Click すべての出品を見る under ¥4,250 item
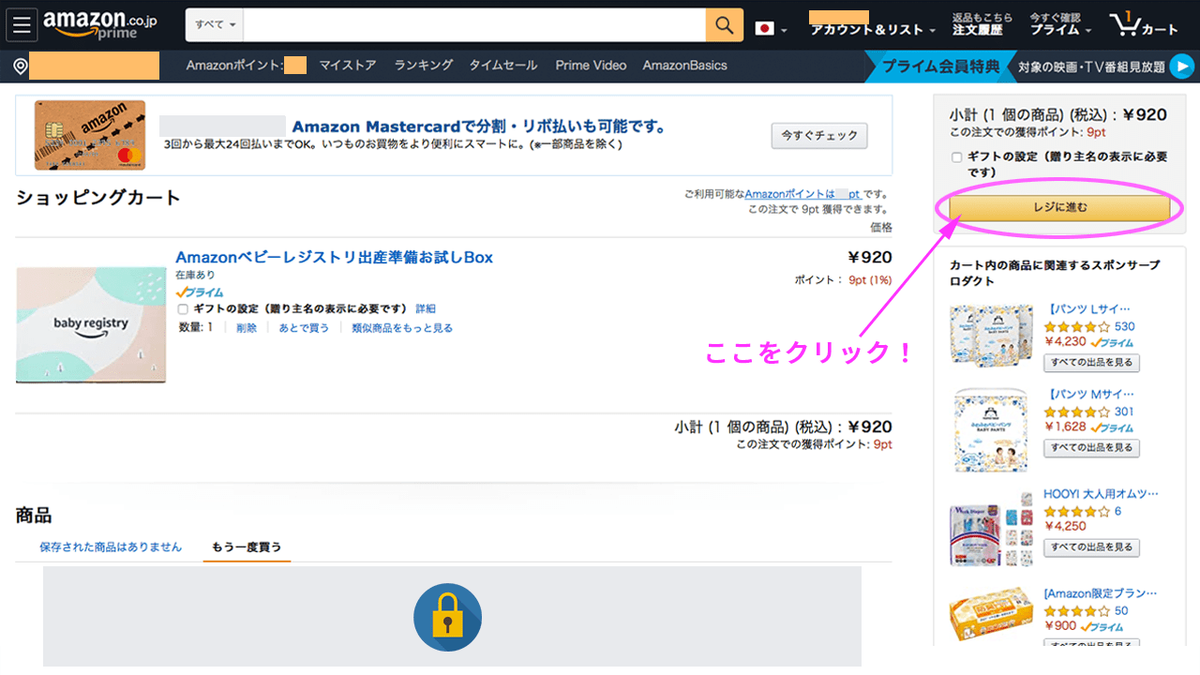 [x=1091, y=547]
